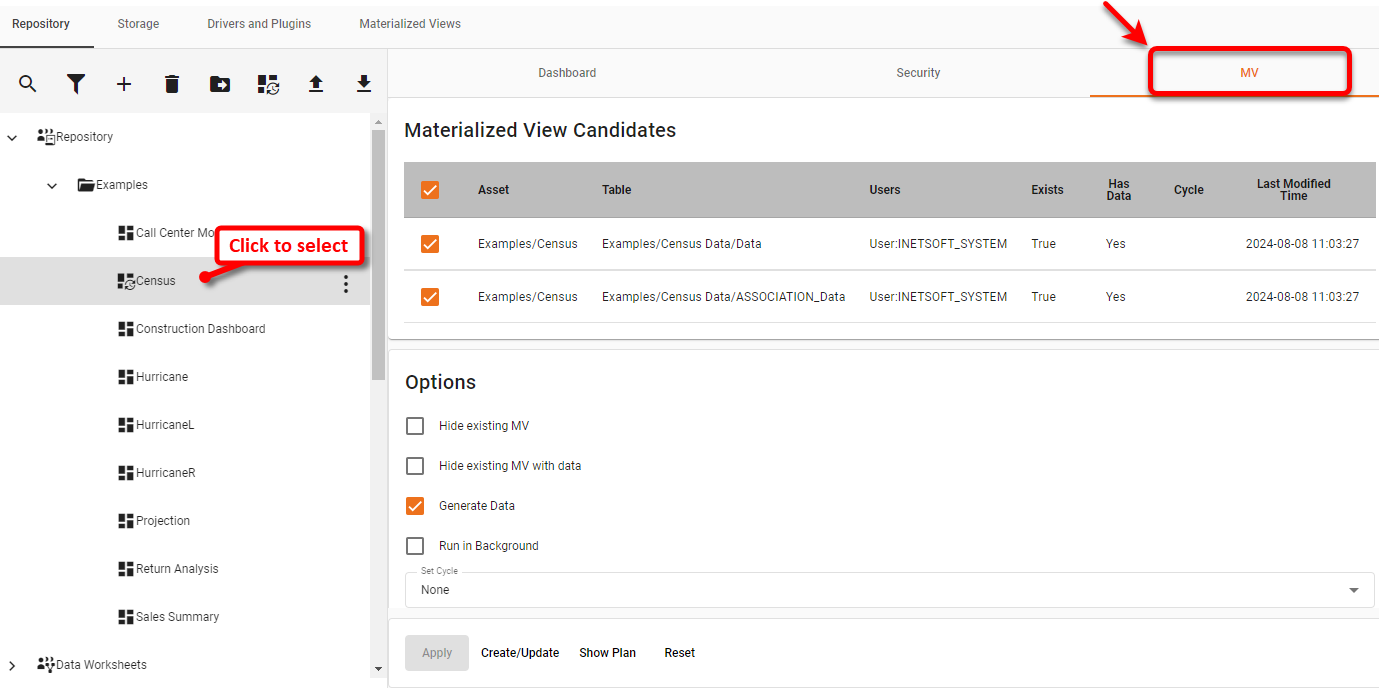Click the Create/Update button
Screen dimensions: 1379x688
[x=519, y=652]
